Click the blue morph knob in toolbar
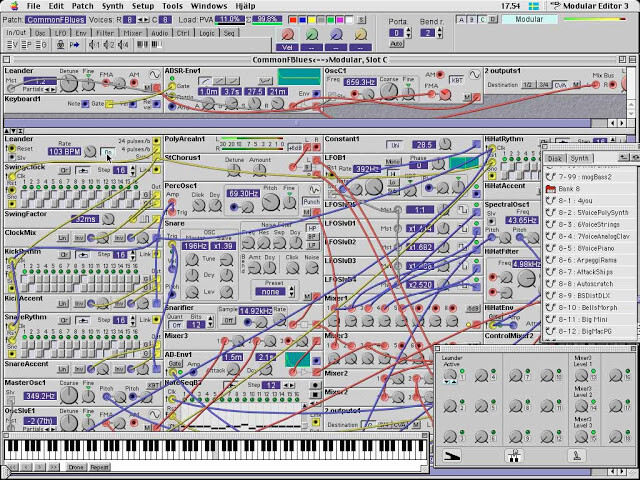 point(336,35)
